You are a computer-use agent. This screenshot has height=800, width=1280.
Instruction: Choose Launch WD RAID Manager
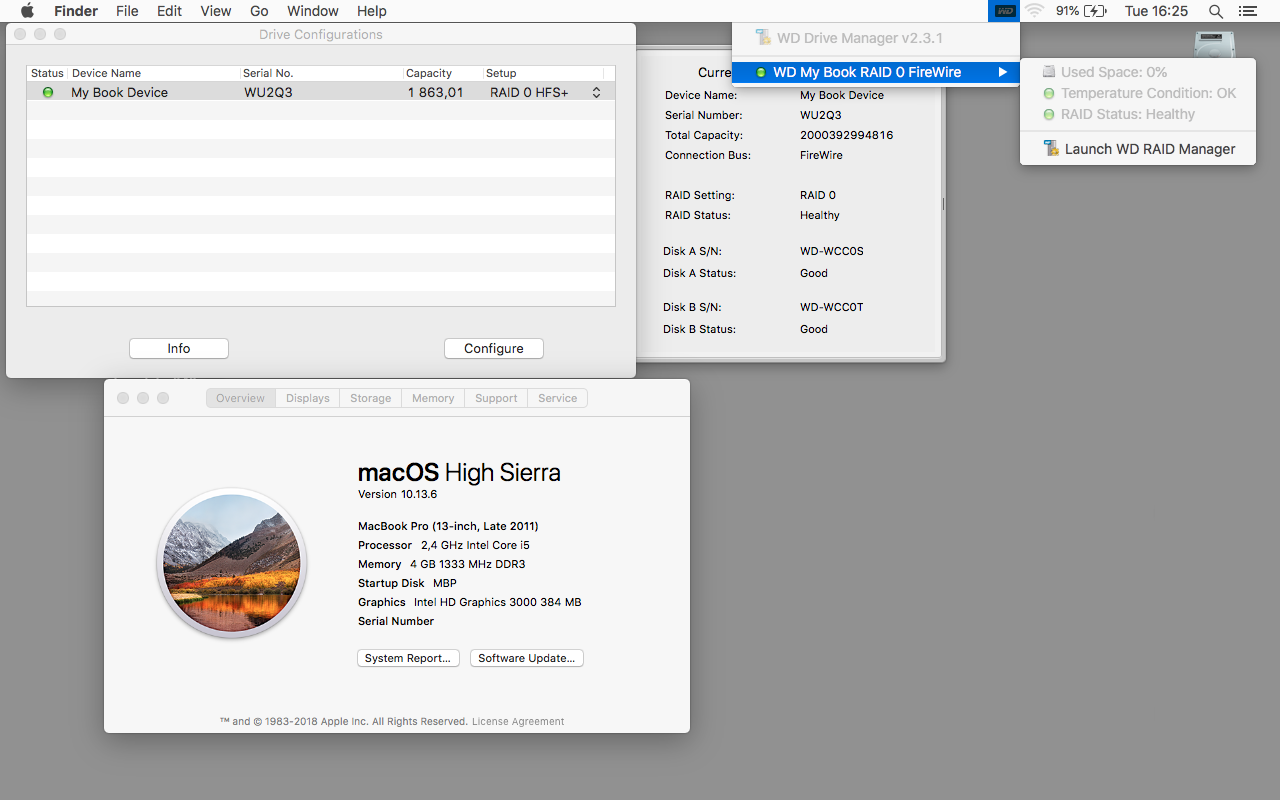point(1138,149)
